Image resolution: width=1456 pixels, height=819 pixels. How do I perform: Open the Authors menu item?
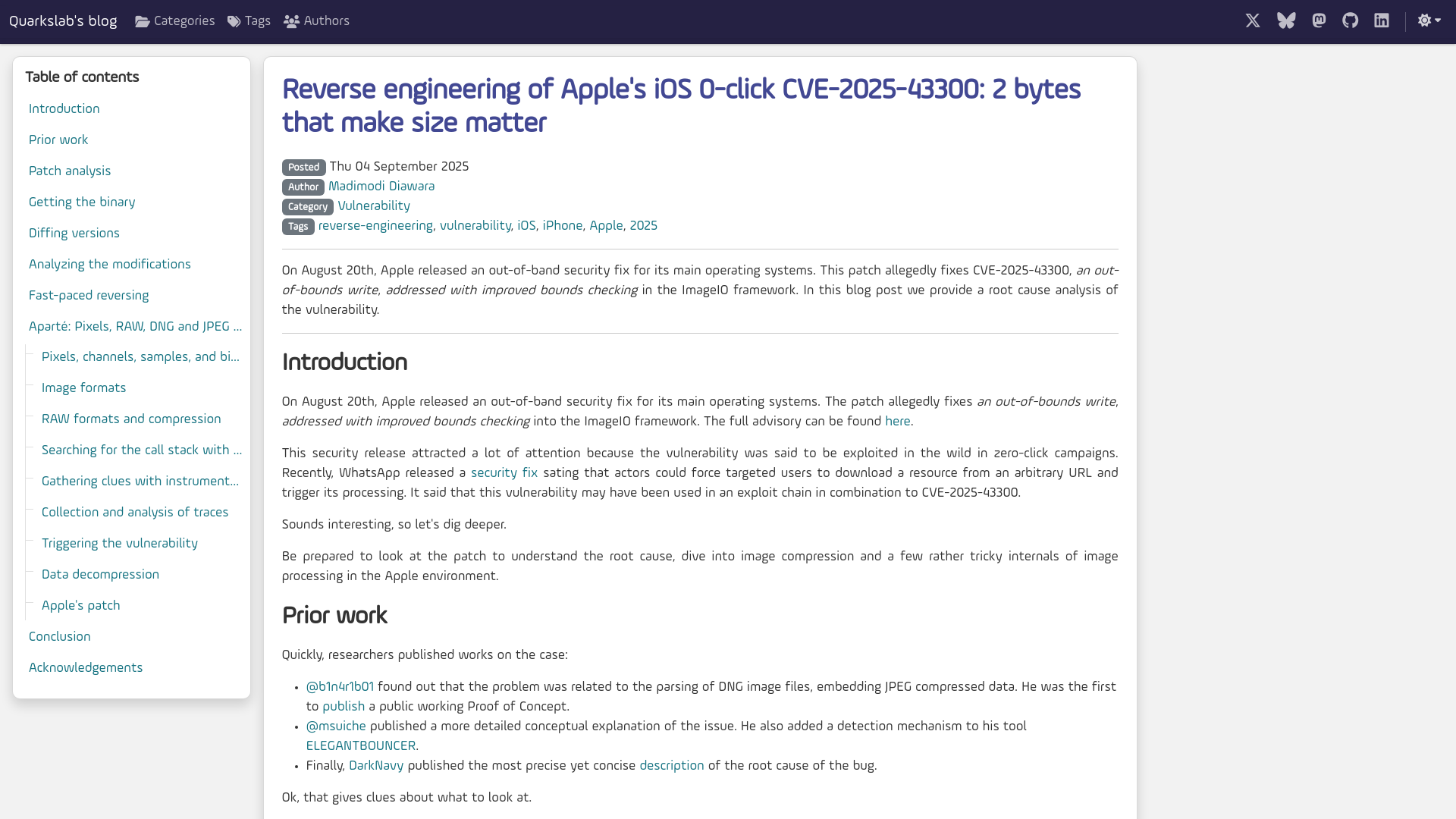click(x=316, y=21)
